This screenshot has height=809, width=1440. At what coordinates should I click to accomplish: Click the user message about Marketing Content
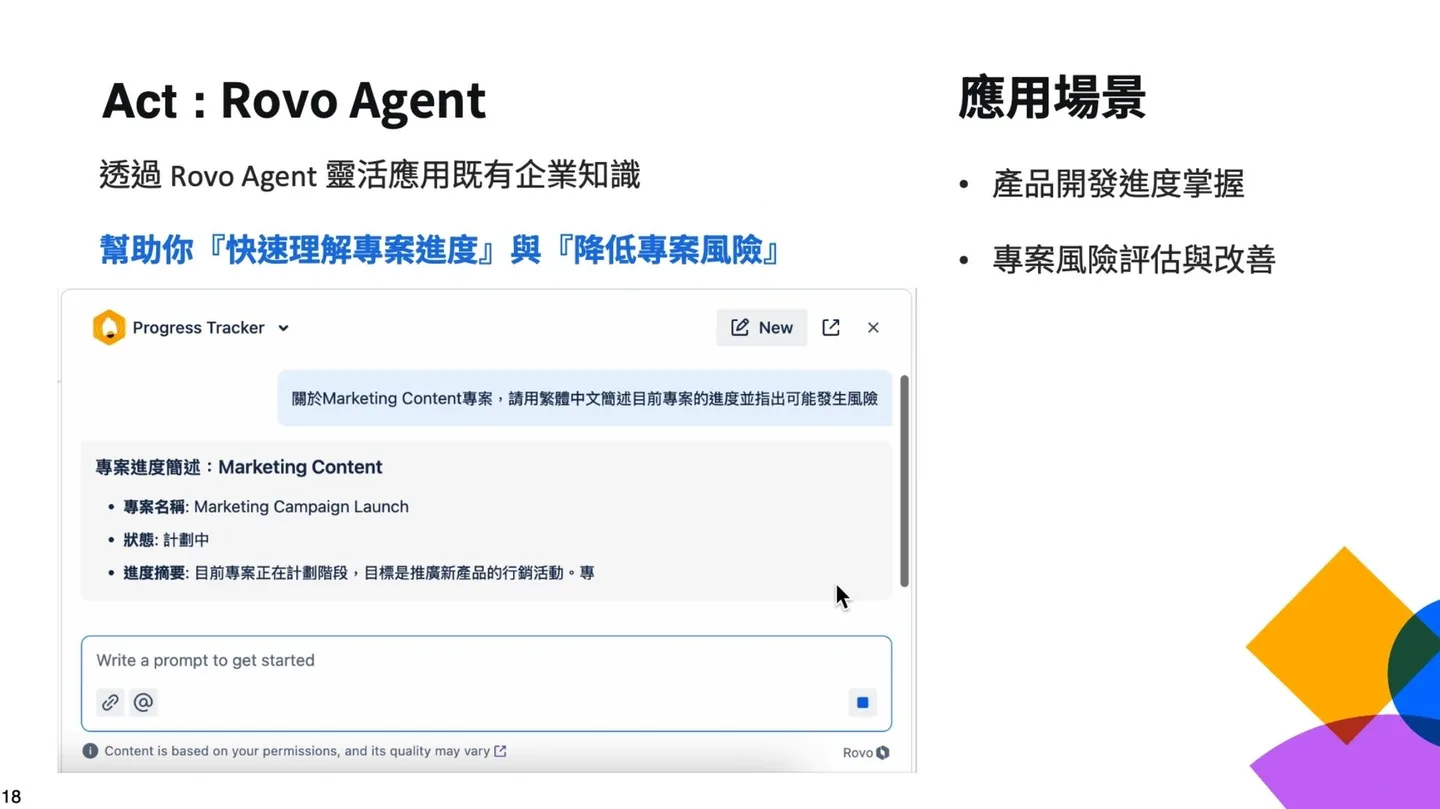585,398
